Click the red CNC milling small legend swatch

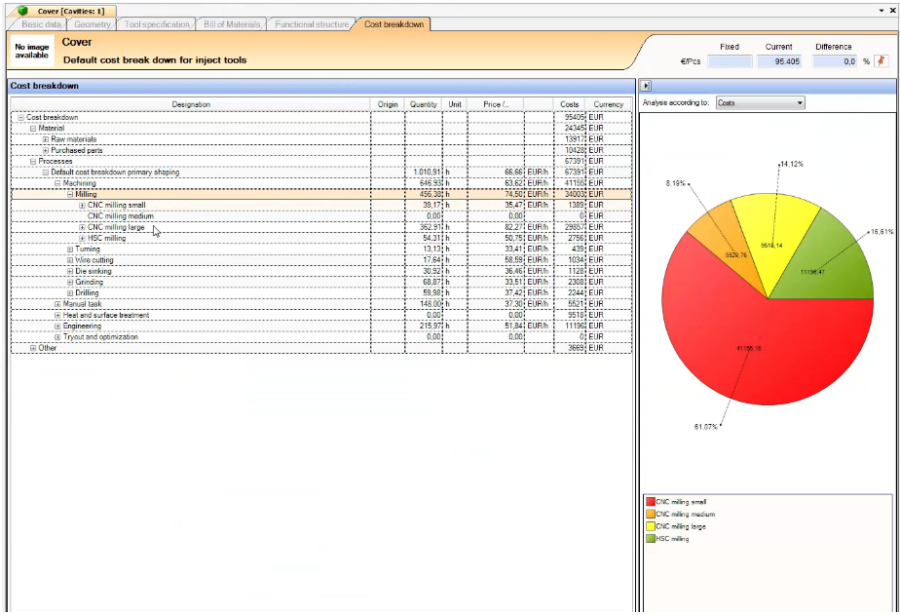pos(650,500)
